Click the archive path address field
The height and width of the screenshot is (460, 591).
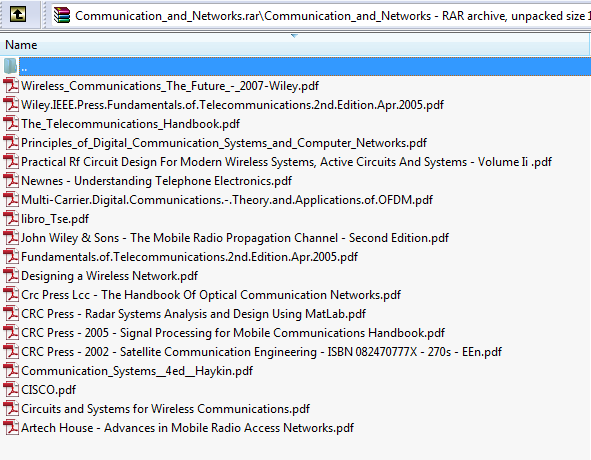(320, 15)
